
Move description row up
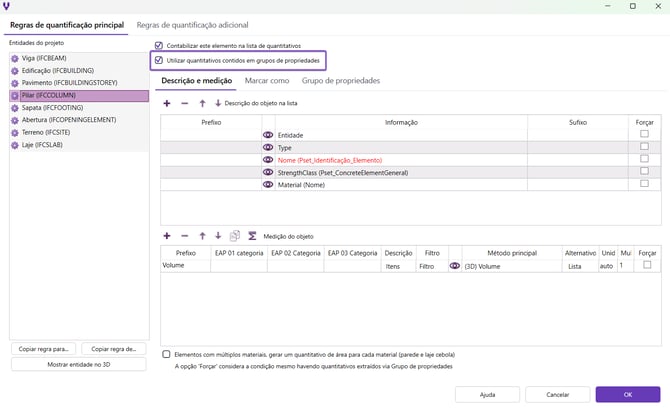[203, 103]
